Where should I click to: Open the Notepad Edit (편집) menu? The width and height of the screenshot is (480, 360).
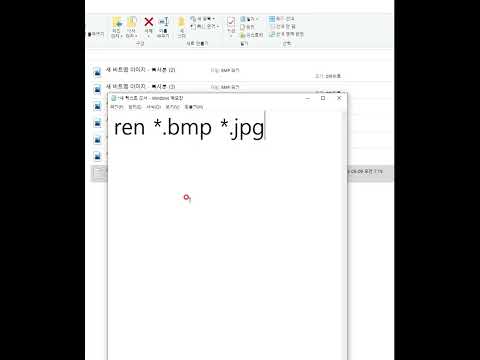coord(135,107)
